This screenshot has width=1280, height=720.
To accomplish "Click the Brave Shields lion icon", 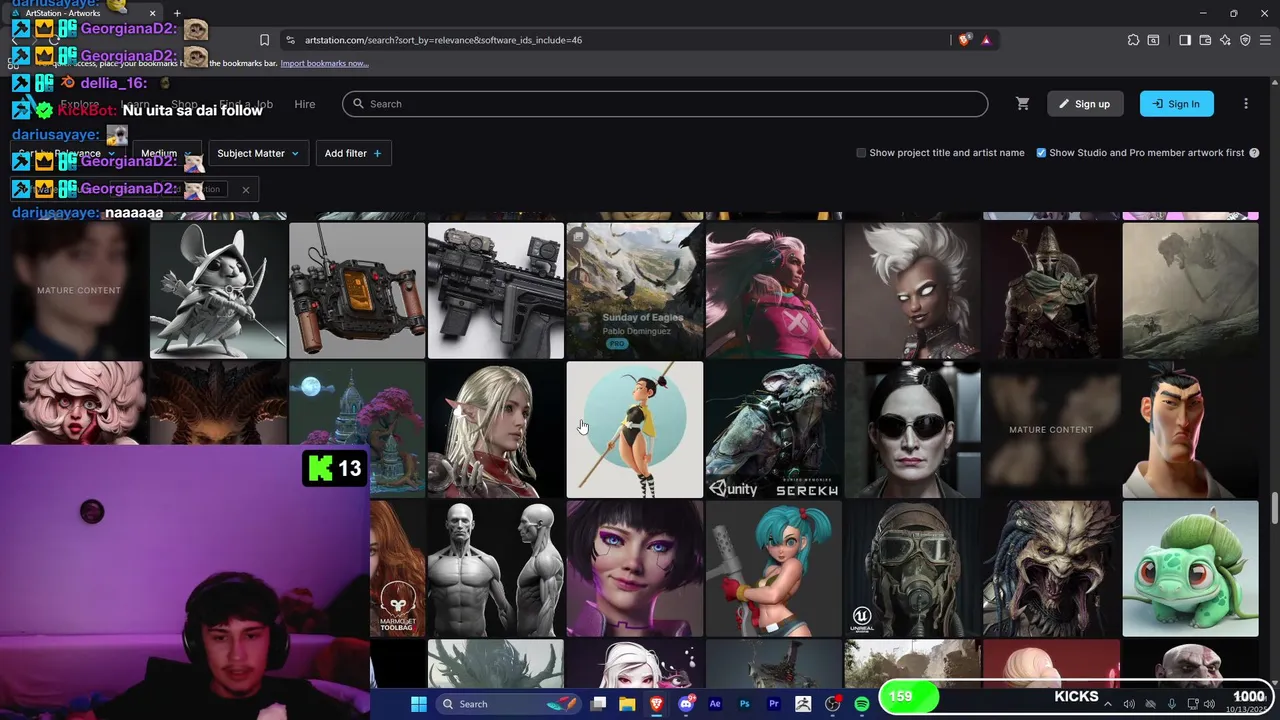I will (x=964, y=40).
